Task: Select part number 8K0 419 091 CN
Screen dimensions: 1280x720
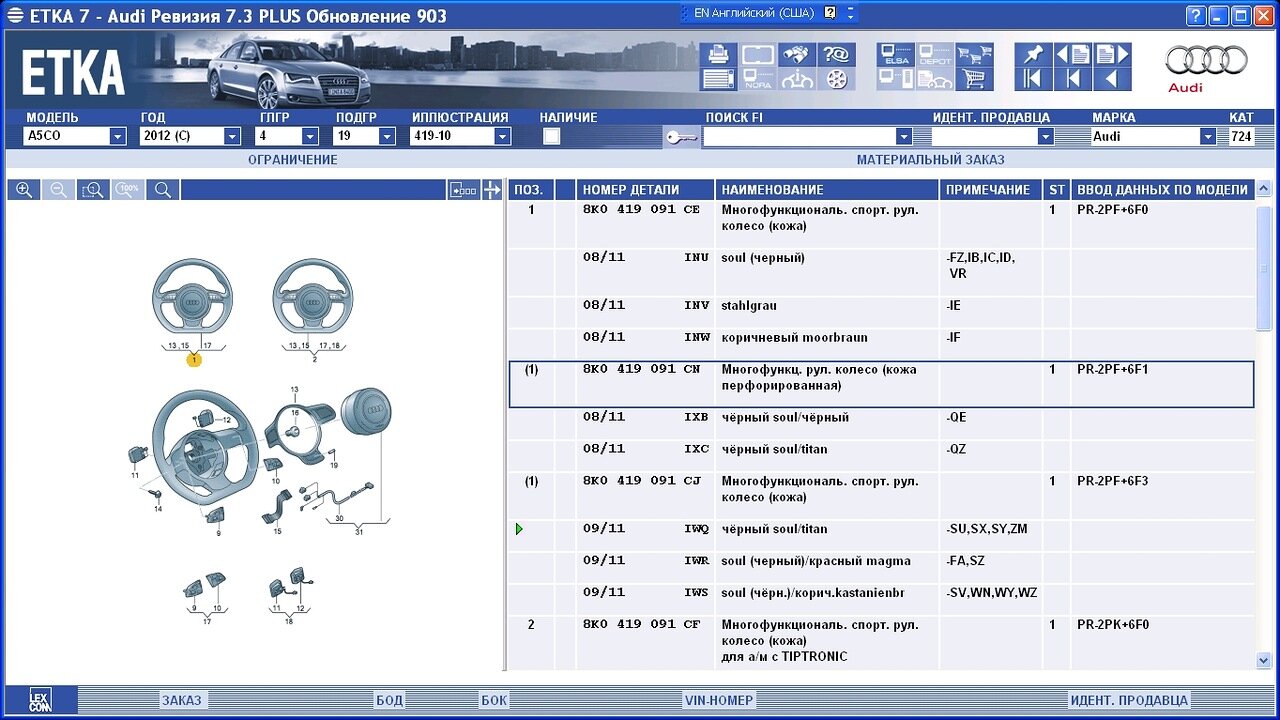Action: tap(642, 369)
